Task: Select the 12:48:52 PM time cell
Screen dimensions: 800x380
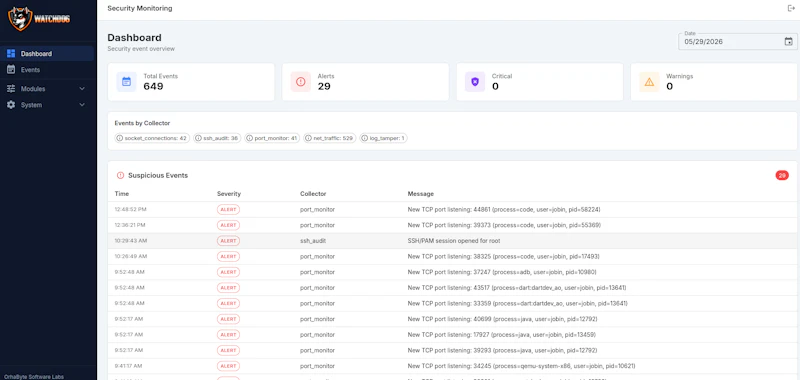Action: click(130, 210)
